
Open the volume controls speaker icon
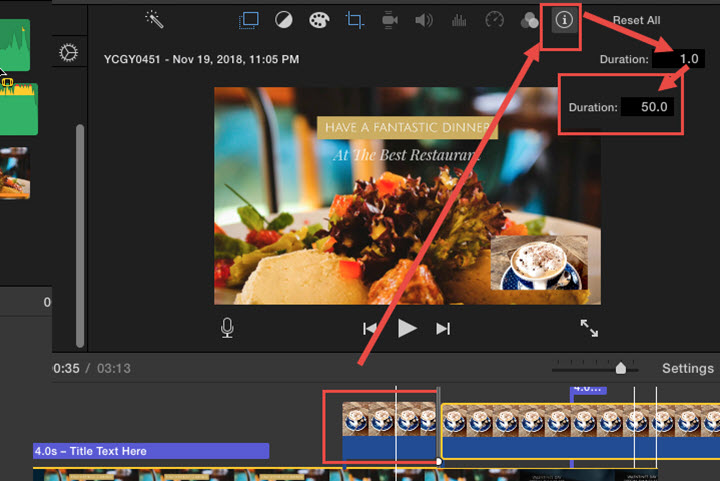pos(424,19)
